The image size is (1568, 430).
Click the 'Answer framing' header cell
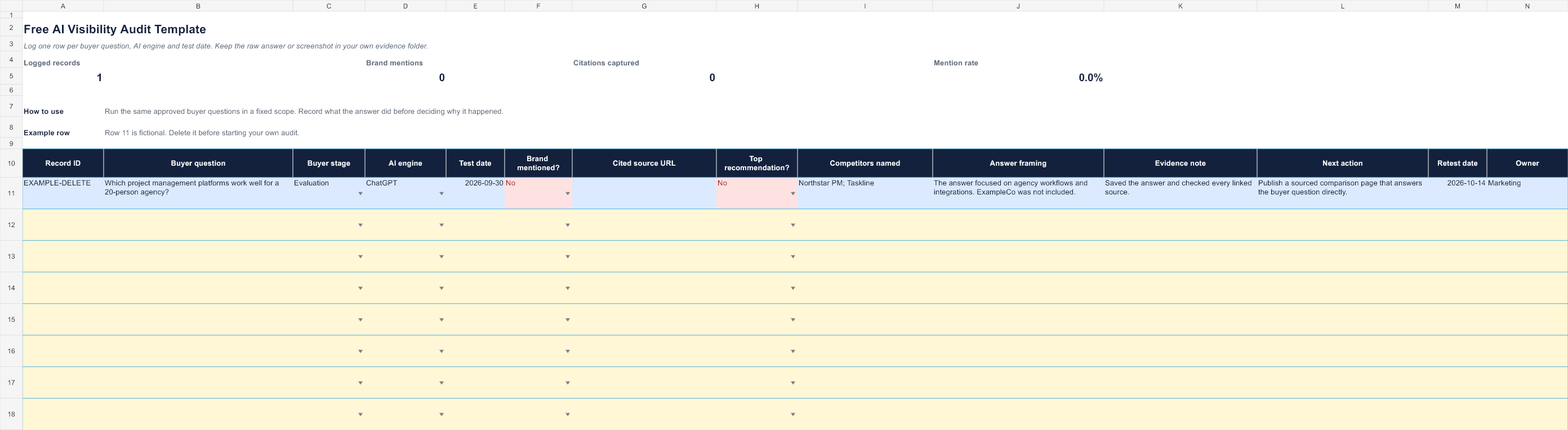pos(1018,163)
